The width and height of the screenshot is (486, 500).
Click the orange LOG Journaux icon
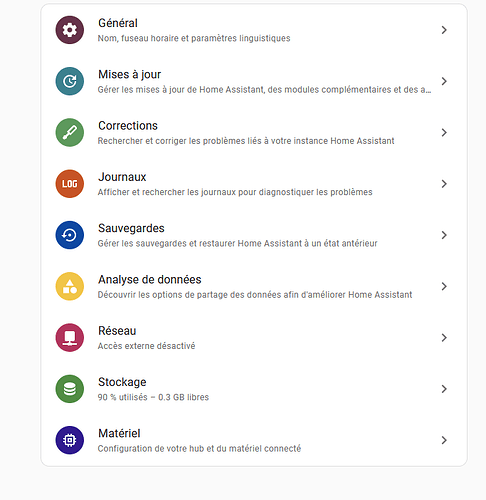click(69, 184)
